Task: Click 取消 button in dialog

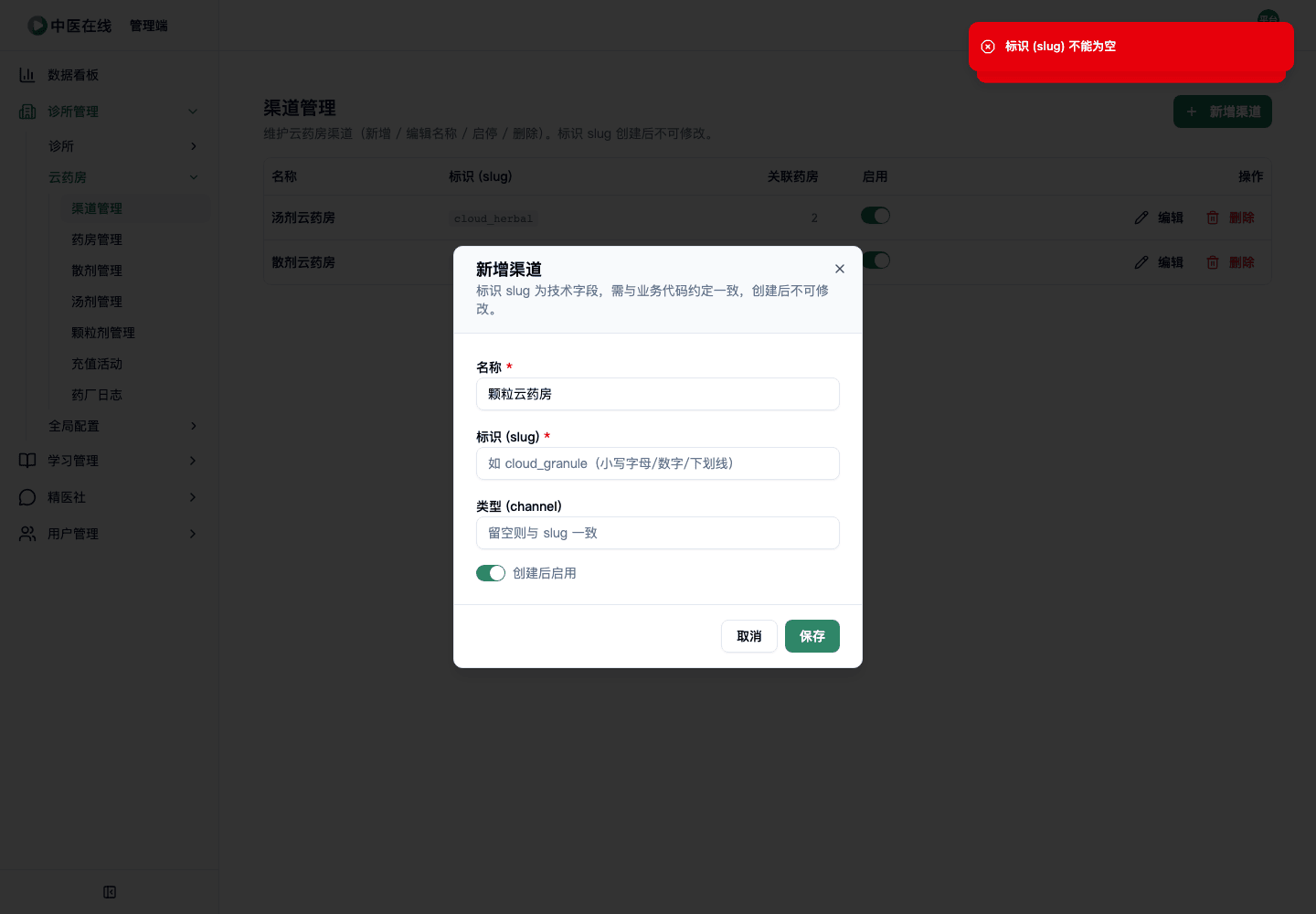Action: pyautogui.click(x=749, y=636)
